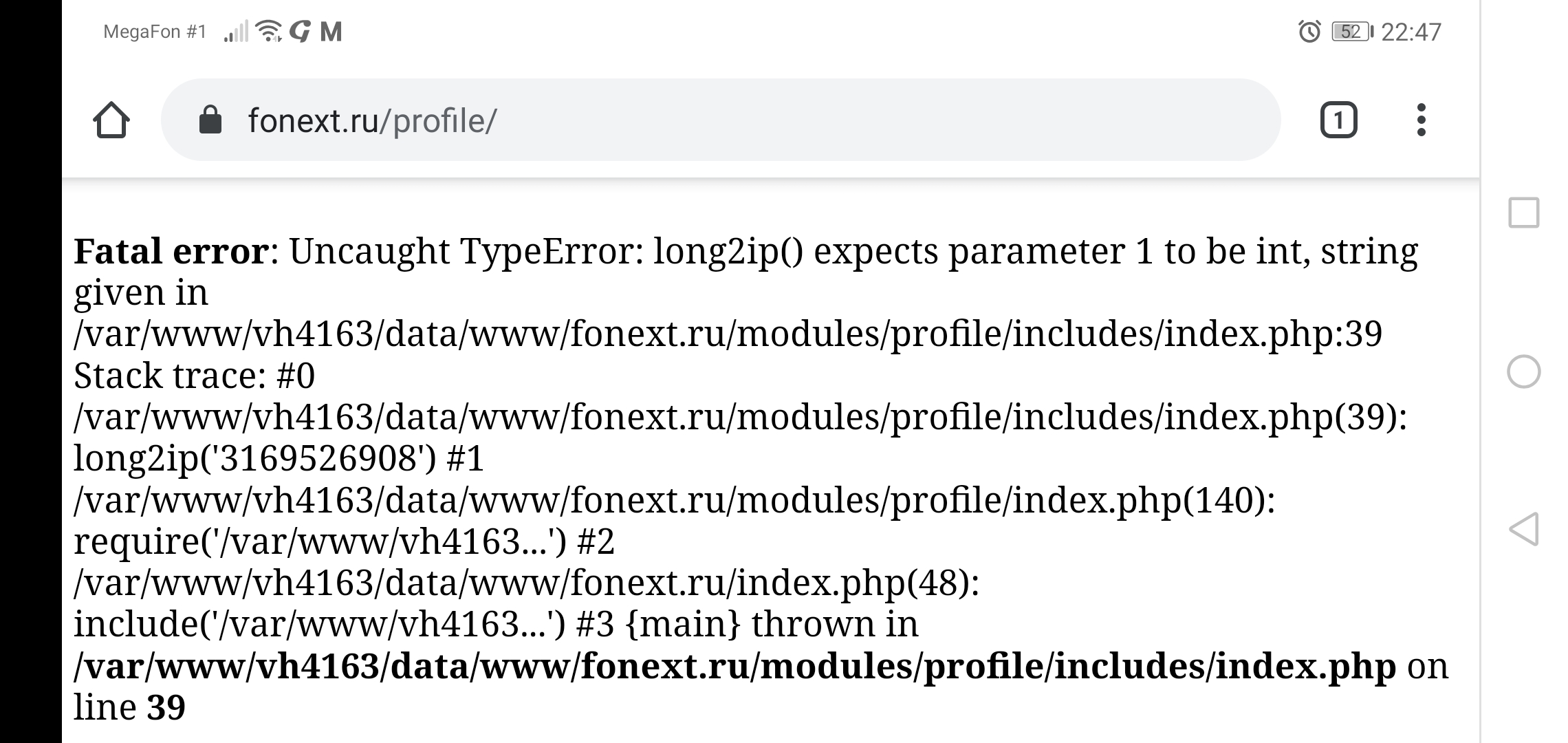Click the long2ip('3169526908') stack trace line
1568x743 pixels.
254,458
